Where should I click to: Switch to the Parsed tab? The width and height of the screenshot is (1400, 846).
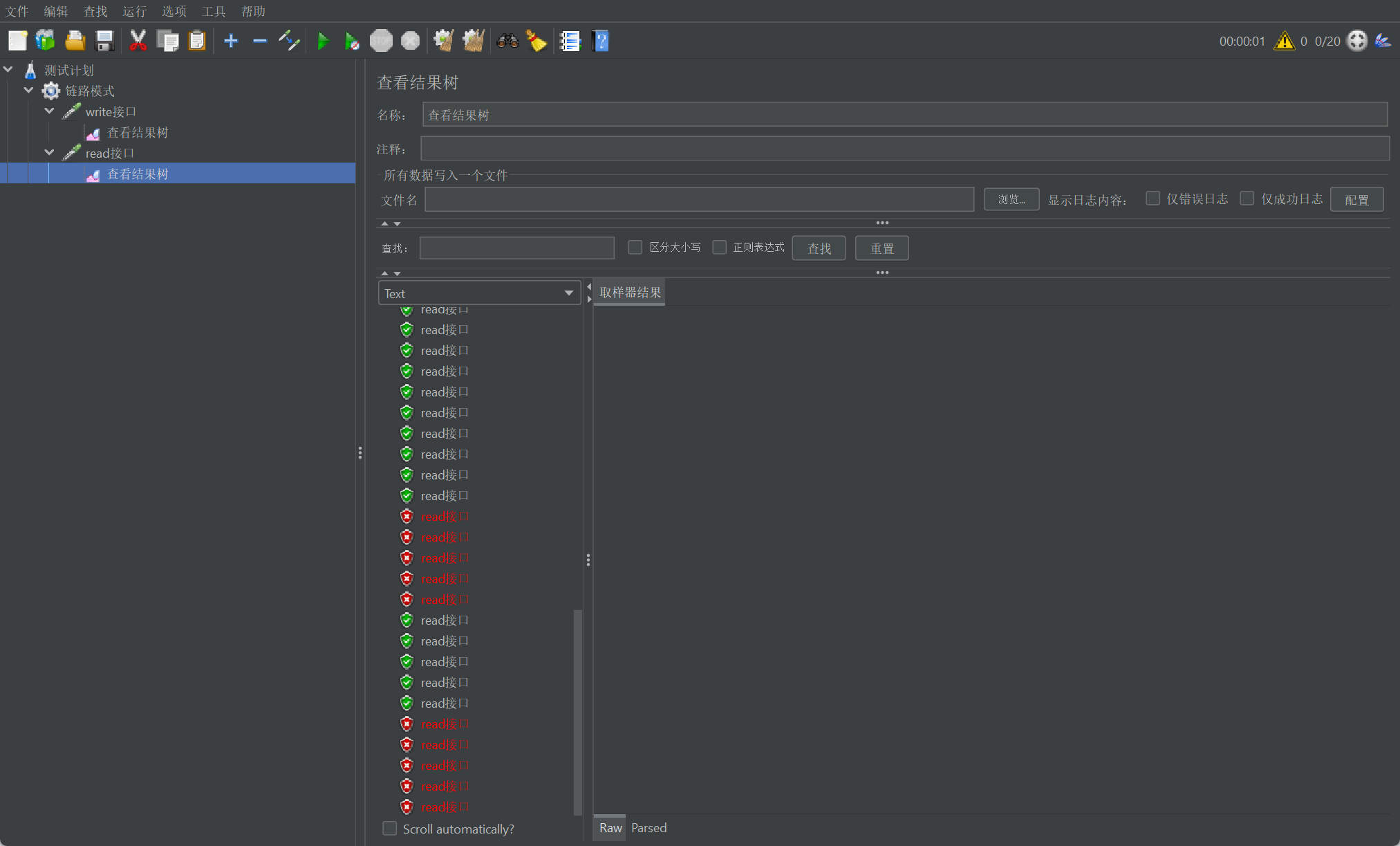coord(648,828)
